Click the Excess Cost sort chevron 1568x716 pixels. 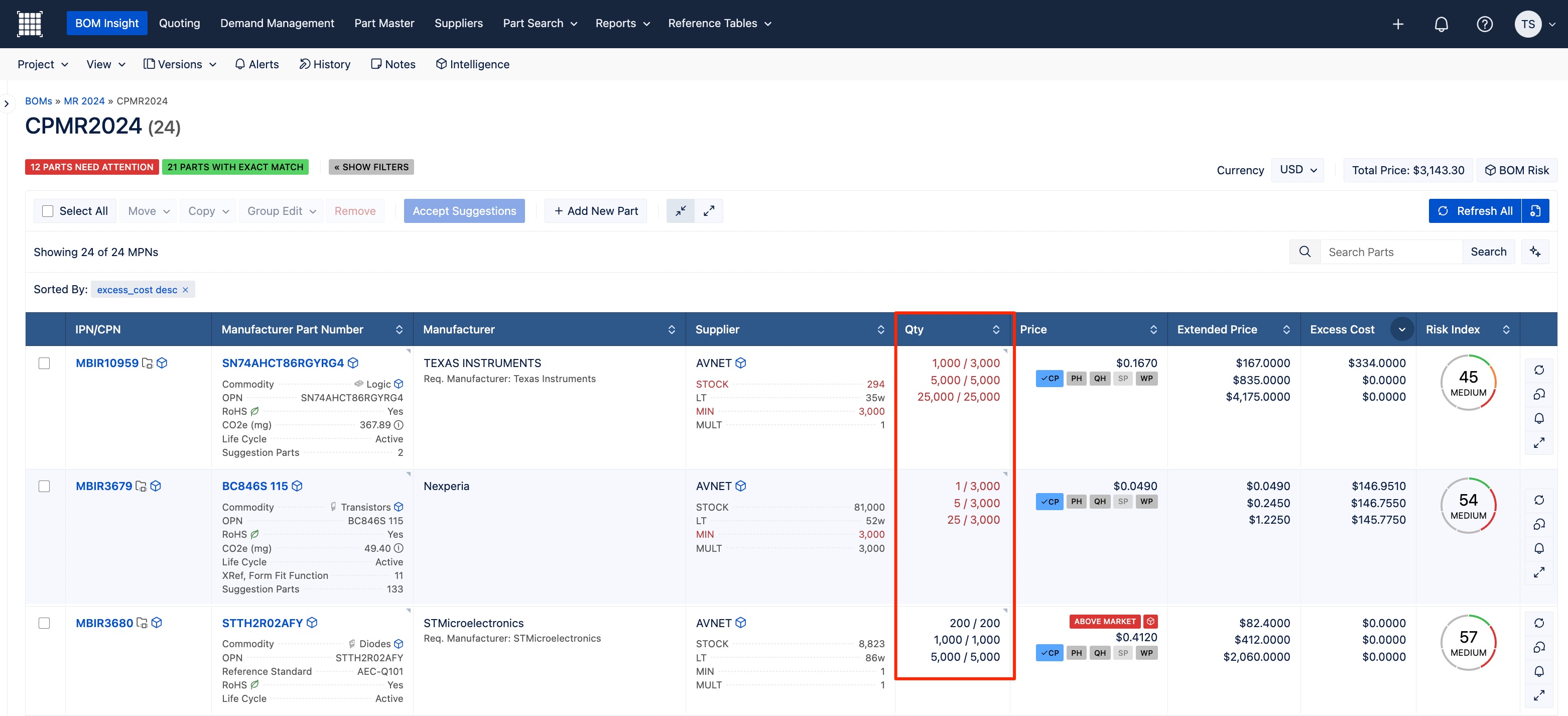point(1402,329)
